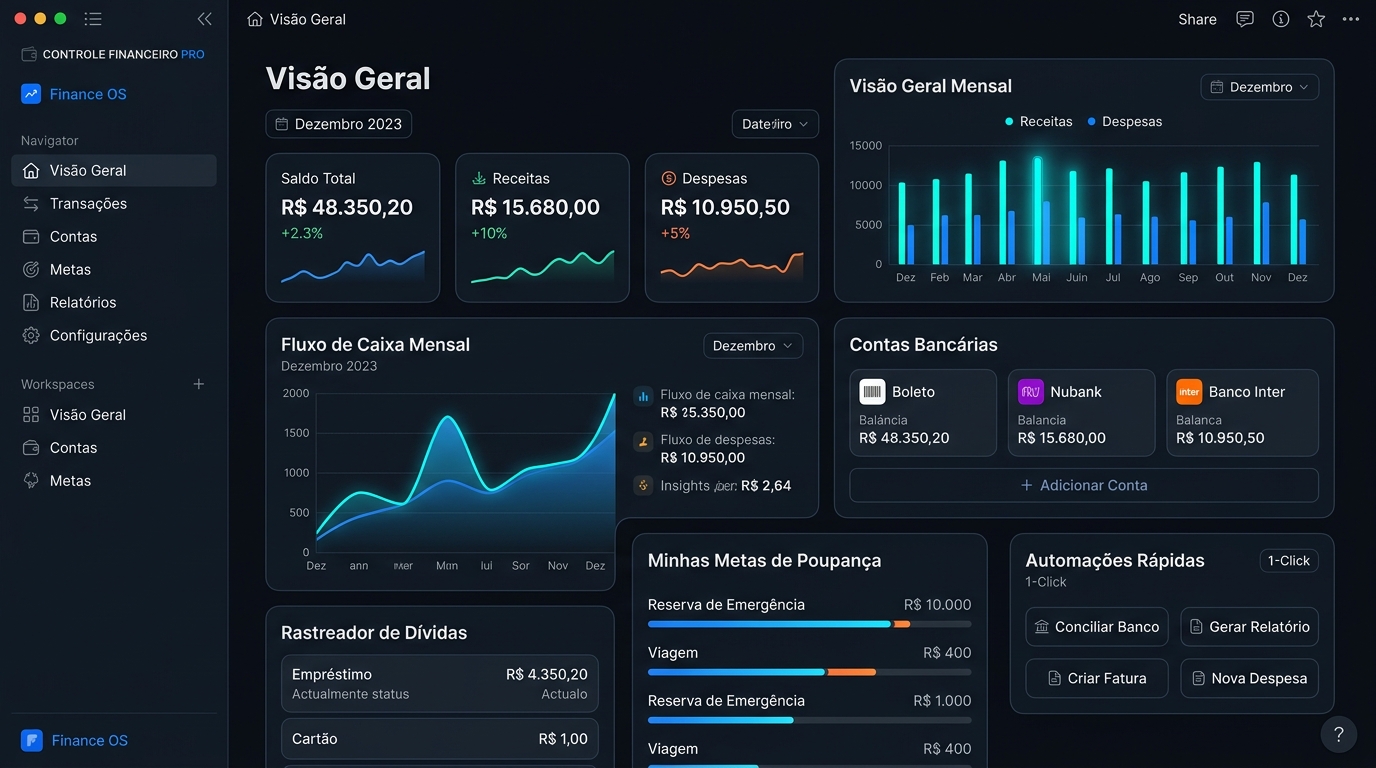Viewport: 1376px width, 768px height.
Task: Click the Fluxo de despesas icon
Action: [643, 441]
